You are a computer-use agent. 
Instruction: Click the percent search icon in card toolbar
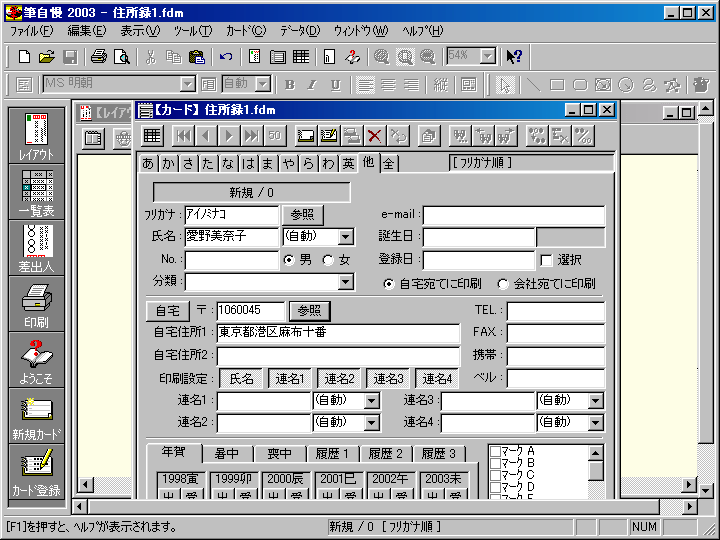tap(584, 136)
